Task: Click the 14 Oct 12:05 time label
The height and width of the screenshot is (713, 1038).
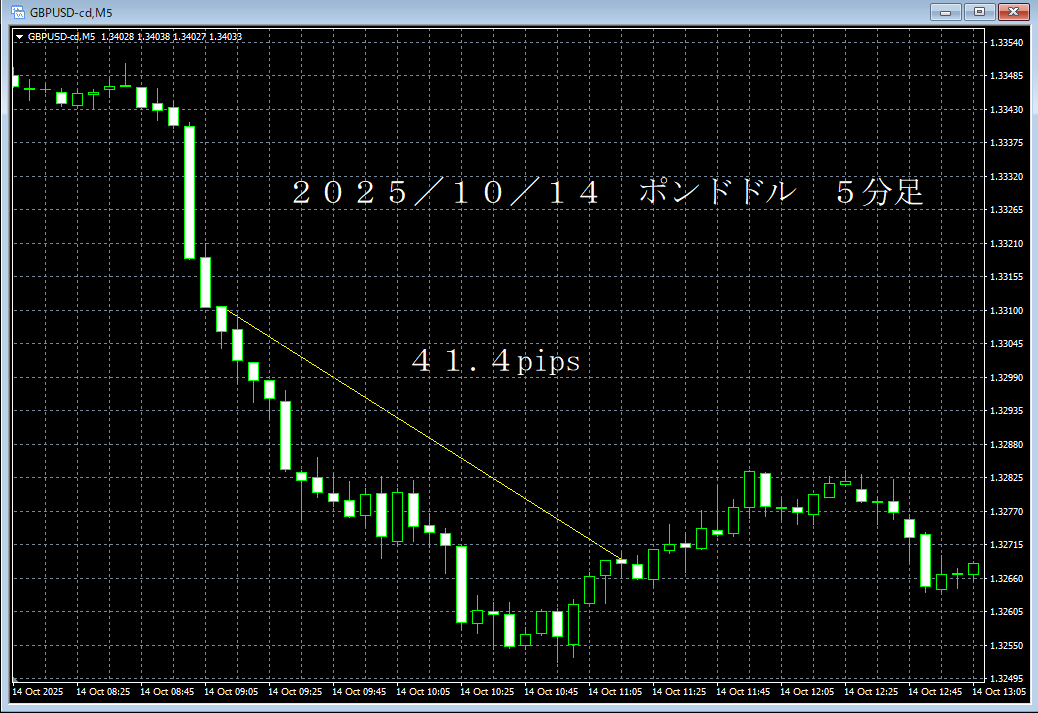Action: [807, 691]
